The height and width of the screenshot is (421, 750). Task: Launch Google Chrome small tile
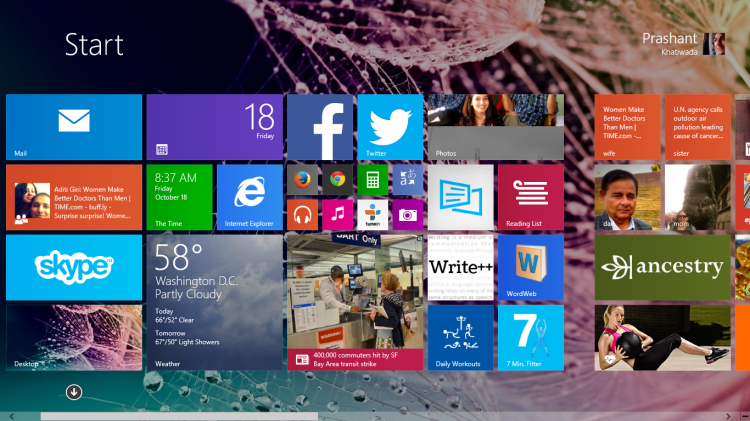point(338,179)
